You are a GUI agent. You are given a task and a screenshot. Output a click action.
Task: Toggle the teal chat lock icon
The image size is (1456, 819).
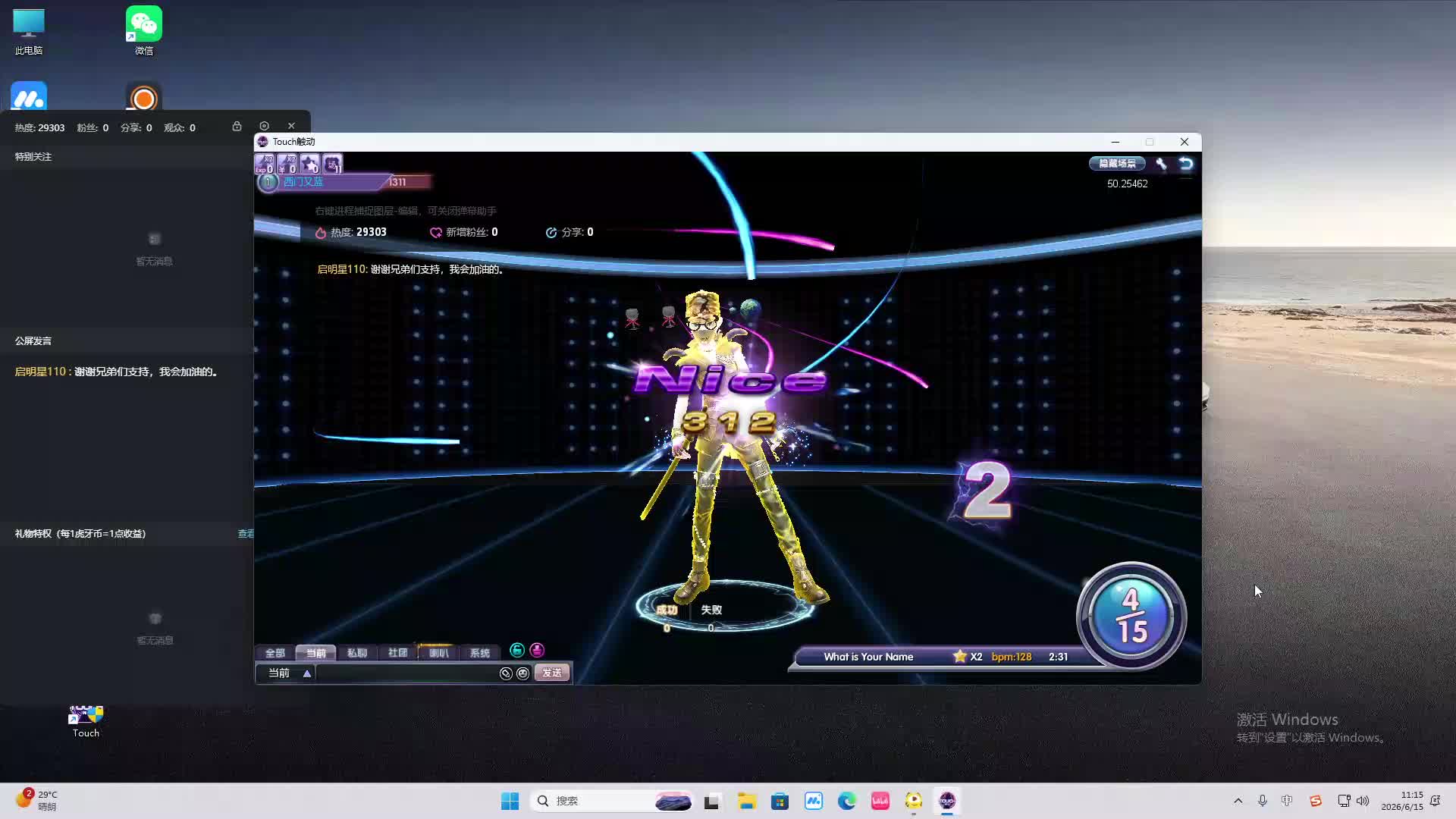[517, 650]
